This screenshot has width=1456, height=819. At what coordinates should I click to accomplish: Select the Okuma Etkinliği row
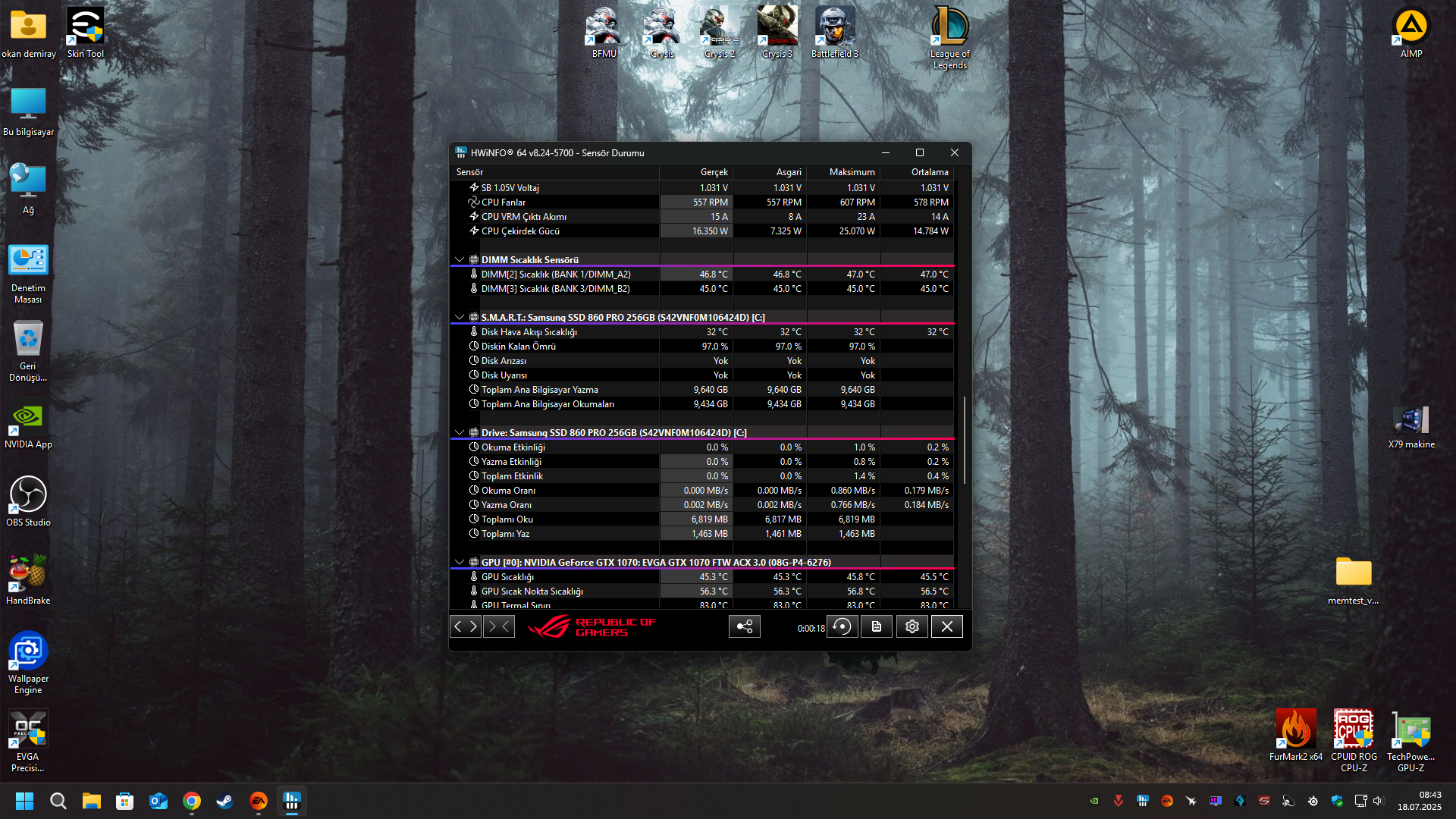[701, 447]
